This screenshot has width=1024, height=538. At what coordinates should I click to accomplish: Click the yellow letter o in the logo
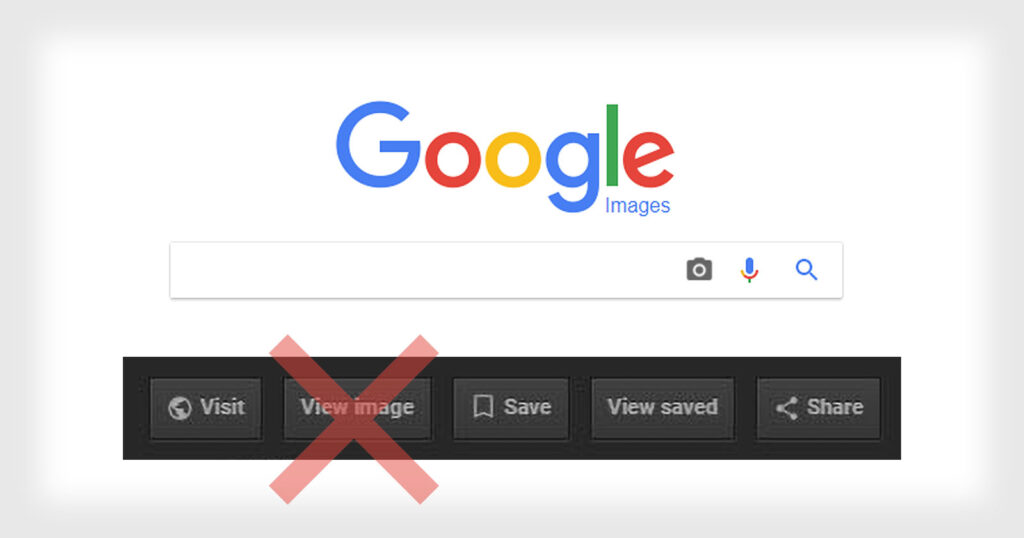[513, 159]
